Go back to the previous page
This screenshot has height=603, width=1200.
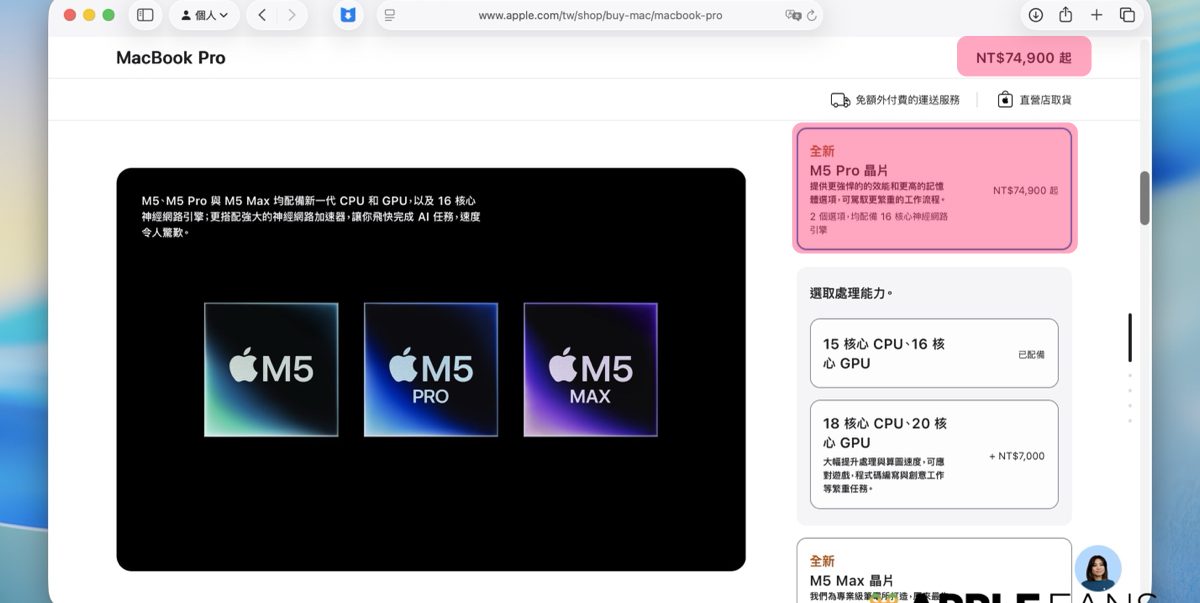pyautogui.click(x=262, y=15)
